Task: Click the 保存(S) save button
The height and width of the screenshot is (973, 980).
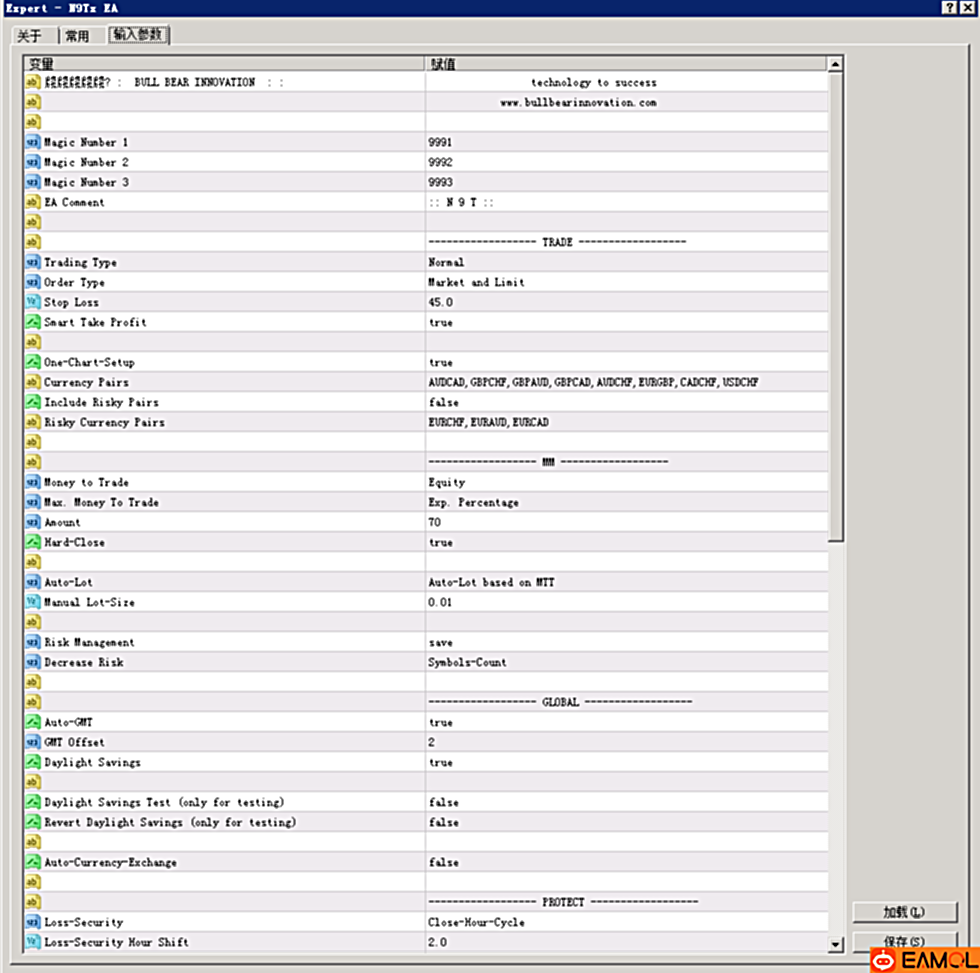Action: [904, 941]
